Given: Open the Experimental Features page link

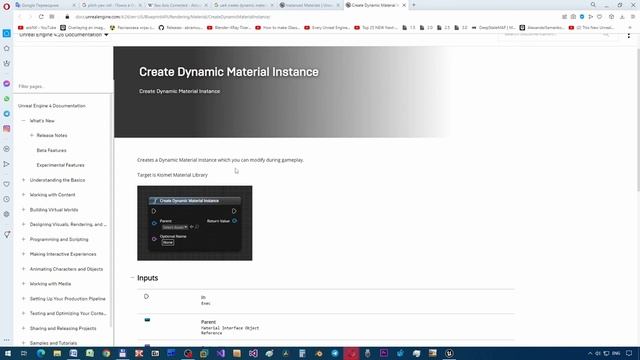Looking at the screenshot, I should coord(60,165).
